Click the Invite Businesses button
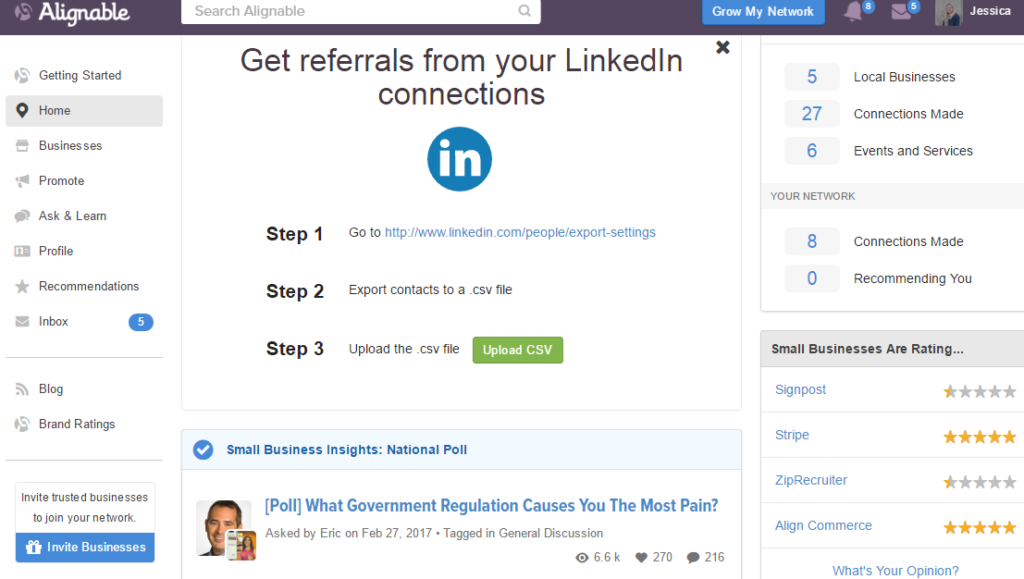This screenshot has height=579, width=1024. click(85, 547)
